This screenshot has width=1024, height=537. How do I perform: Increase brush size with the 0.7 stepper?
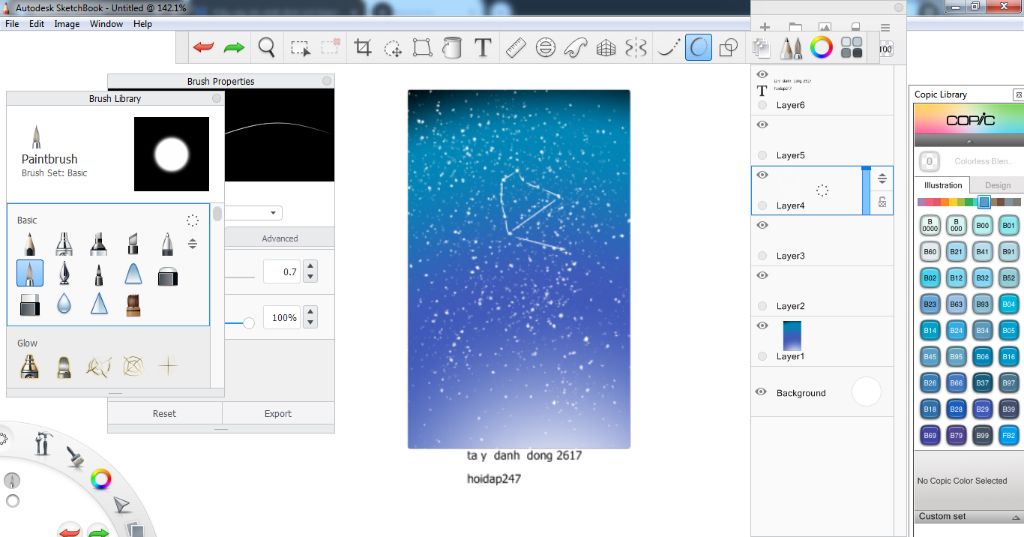coord(311,267)
